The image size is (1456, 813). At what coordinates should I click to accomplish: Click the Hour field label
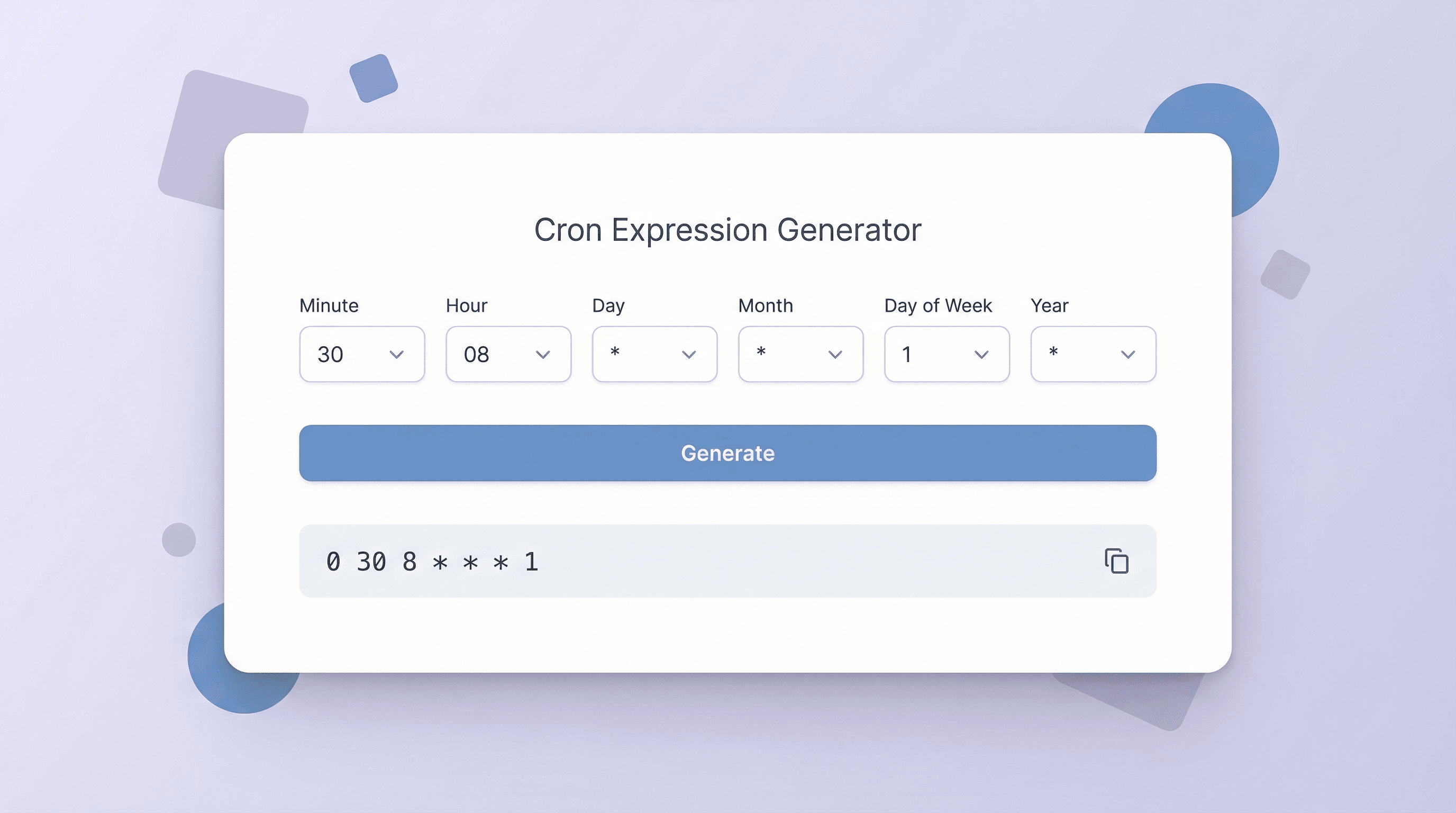tap(466, 305)
